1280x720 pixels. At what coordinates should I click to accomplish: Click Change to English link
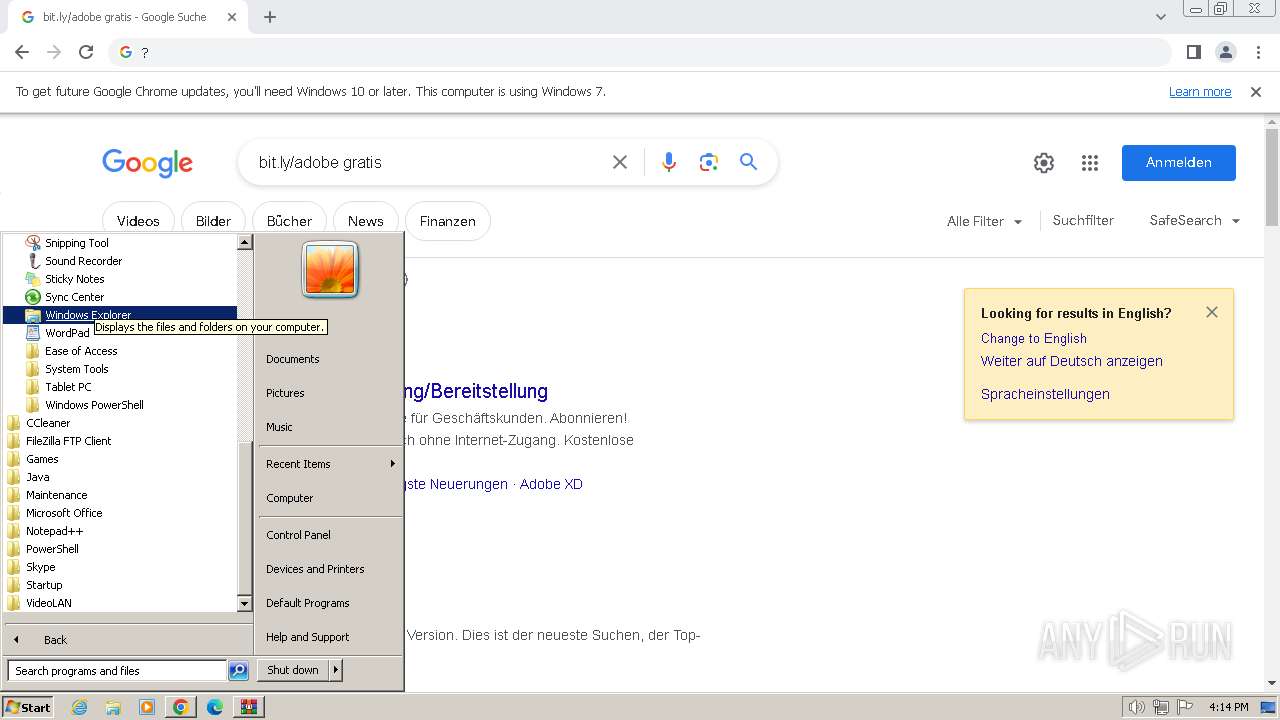tap(1033, 338)
